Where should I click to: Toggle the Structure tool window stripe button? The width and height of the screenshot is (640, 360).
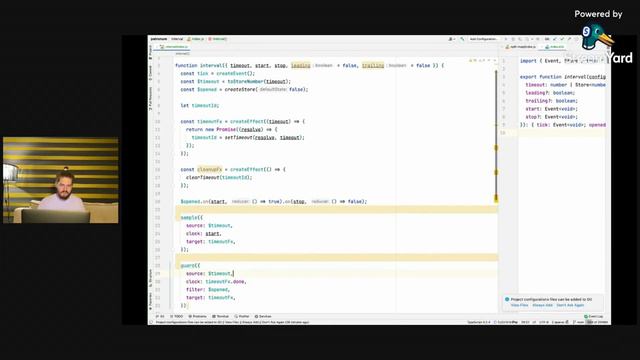(150, 278)
